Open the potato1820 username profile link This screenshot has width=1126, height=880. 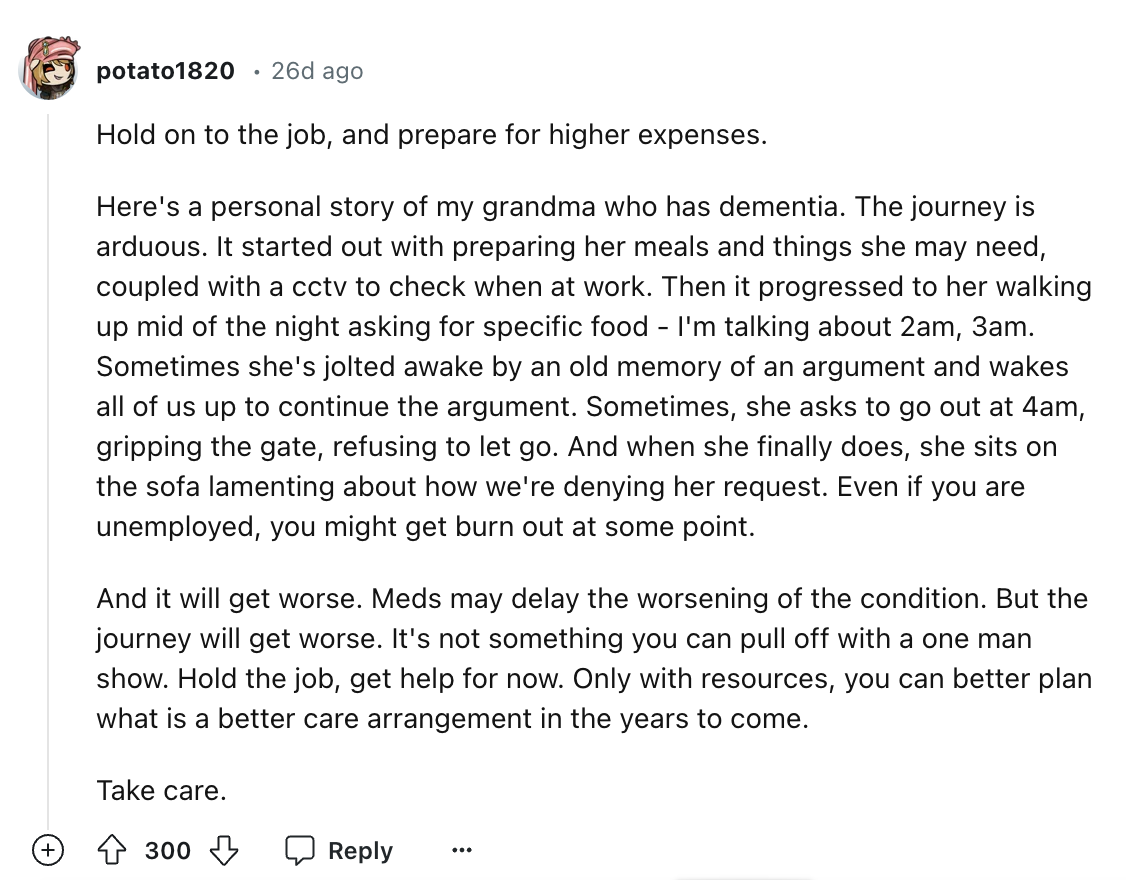click(x=166, y=71)
